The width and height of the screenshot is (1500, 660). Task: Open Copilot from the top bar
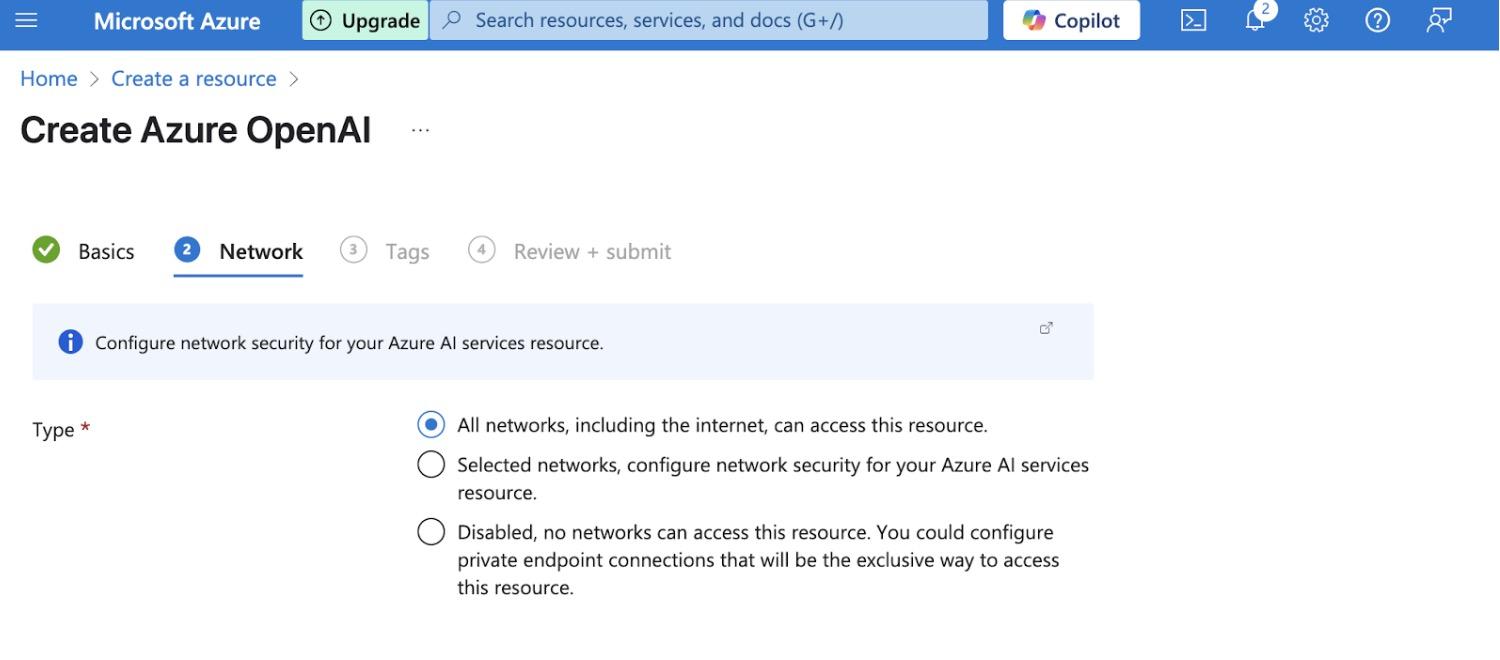click(x=1070, y=20)
